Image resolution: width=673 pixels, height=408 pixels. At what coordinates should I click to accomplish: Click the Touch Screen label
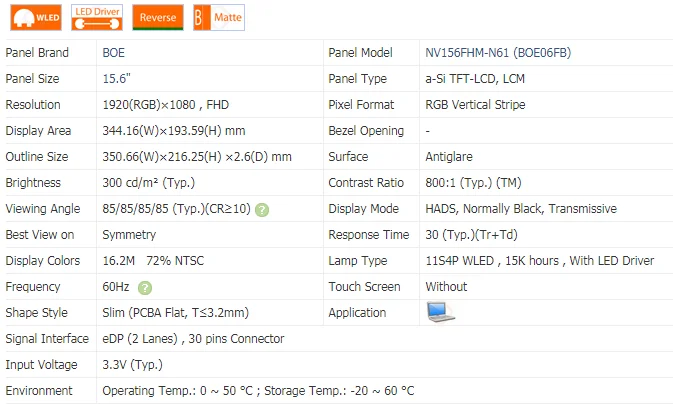(363, 287)
